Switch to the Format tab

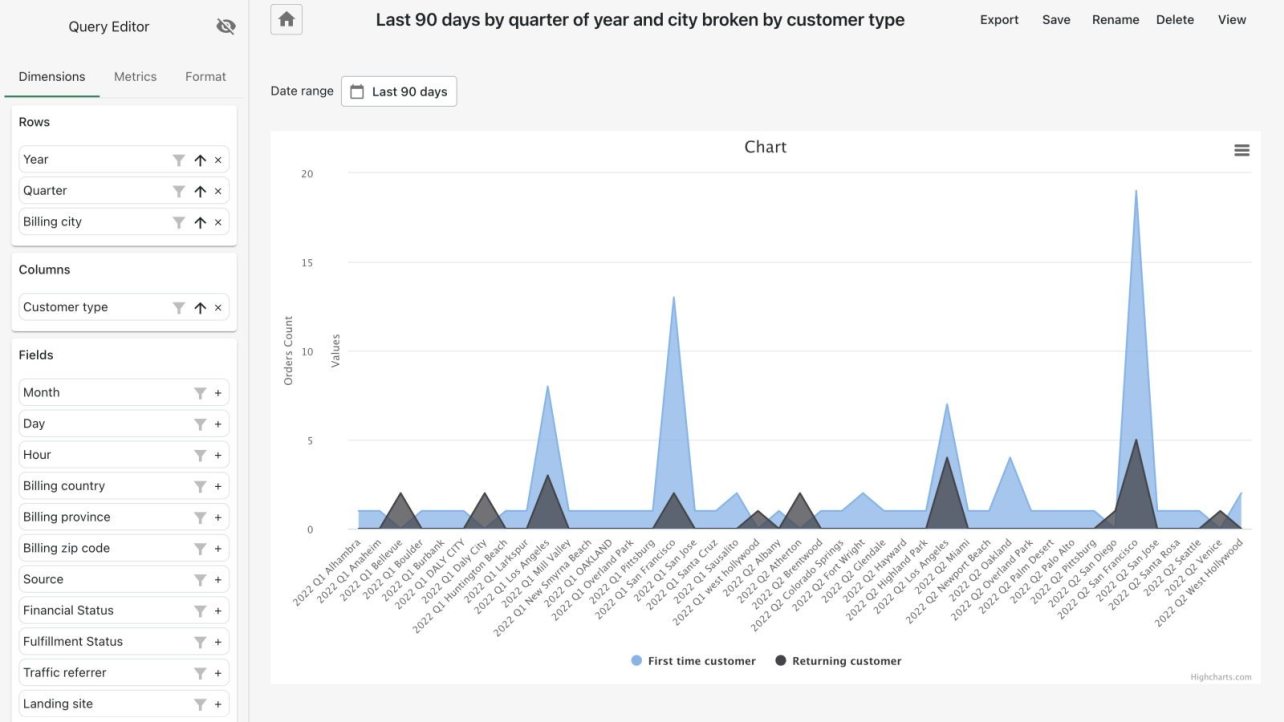(205, 77)
